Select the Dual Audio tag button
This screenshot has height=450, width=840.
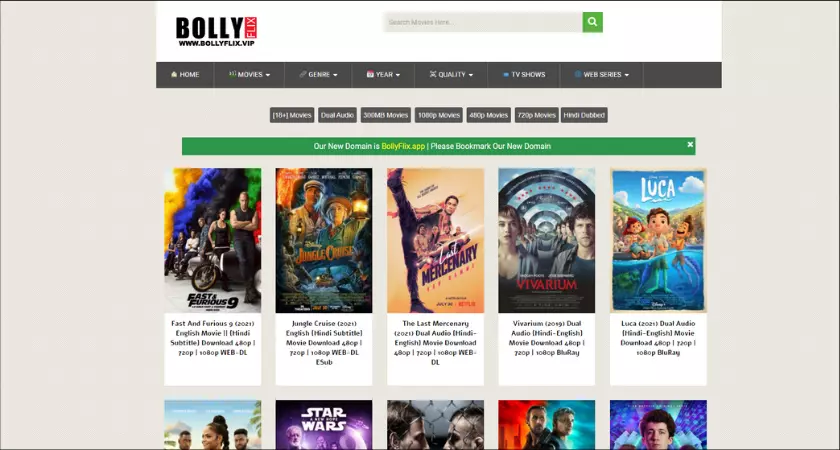[x=338, y=115]
